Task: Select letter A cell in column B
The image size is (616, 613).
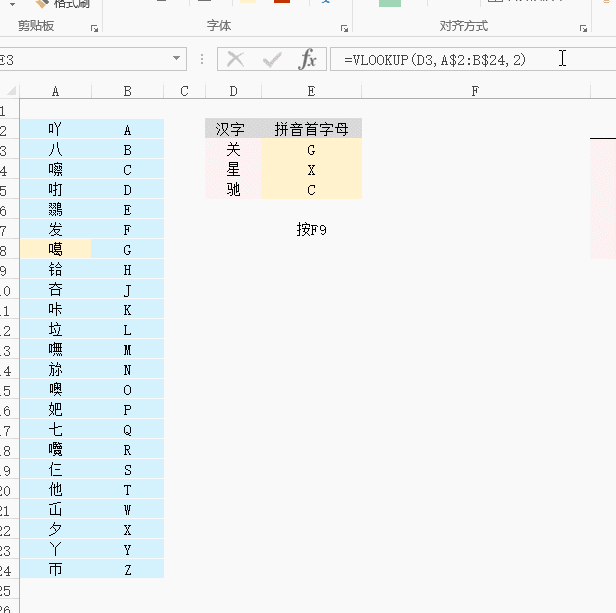Action: coord(127,129)
